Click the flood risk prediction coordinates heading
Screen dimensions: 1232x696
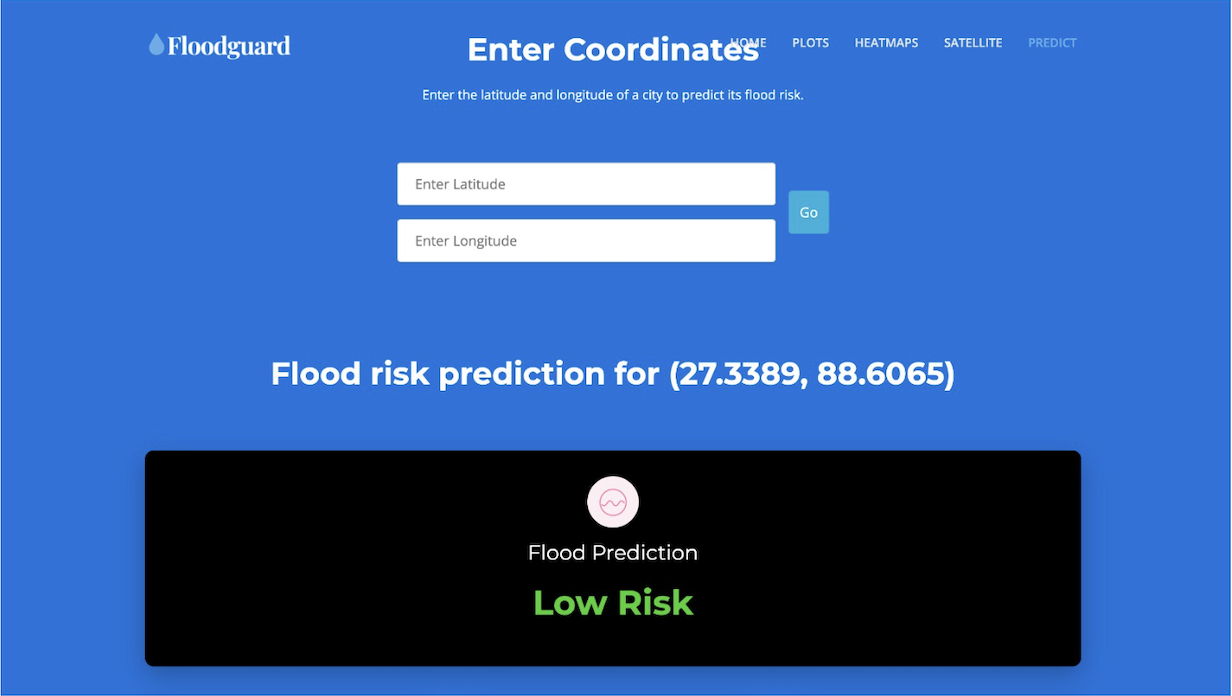(x=613, y=374)
